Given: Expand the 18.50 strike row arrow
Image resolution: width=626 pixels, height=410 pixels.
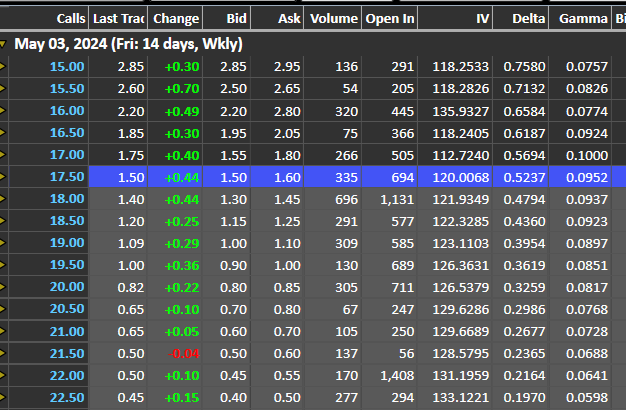Looking at the screenshot, I should click(x=3, y=221).
